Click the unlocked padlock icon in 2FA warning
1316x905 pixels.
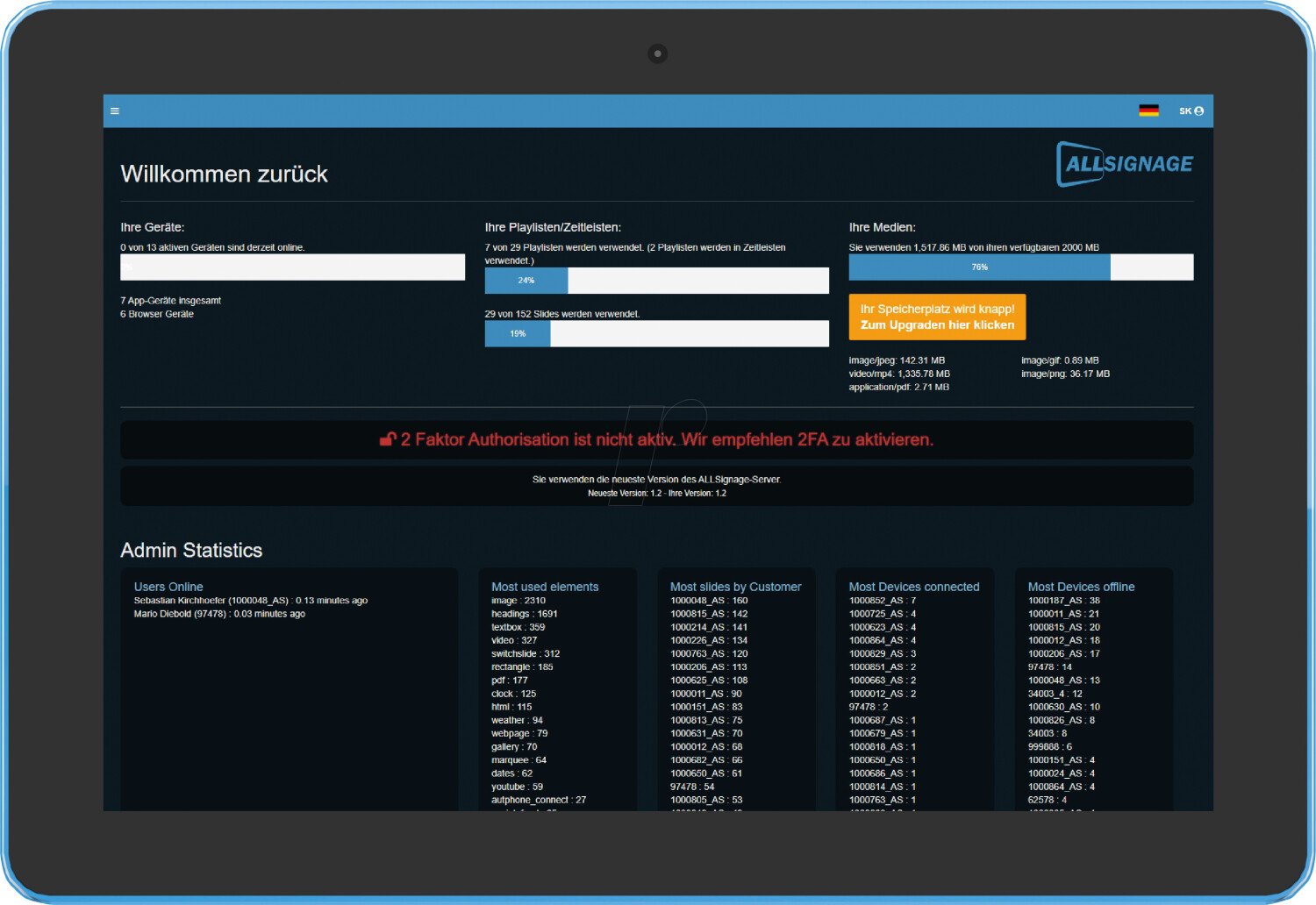click(388, 439)
